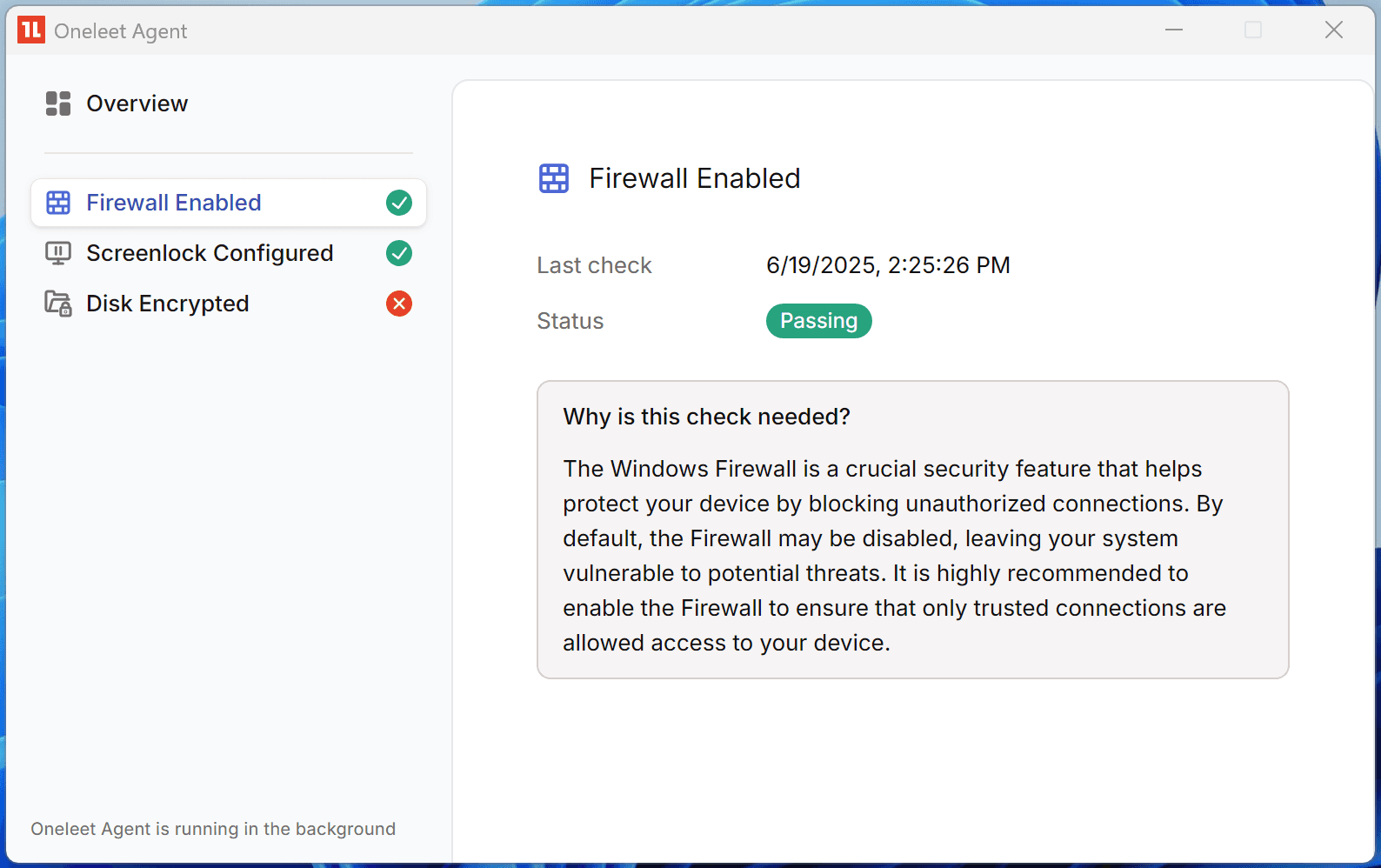Click the Disk Encrypted folder-lock icon
The width and height of the screenshot is (1381, 868).
[x=58, y=304]
